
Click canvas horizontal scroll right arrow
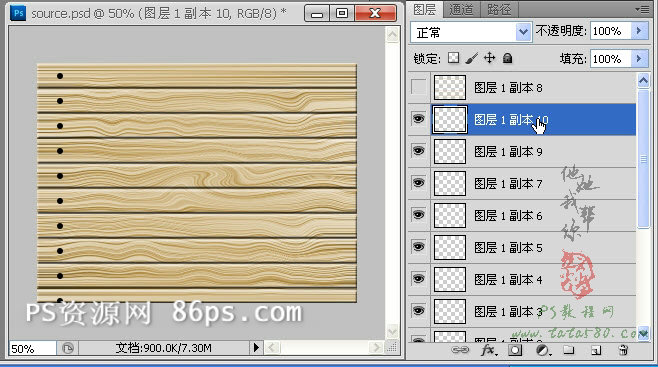[x=376, y=348]
